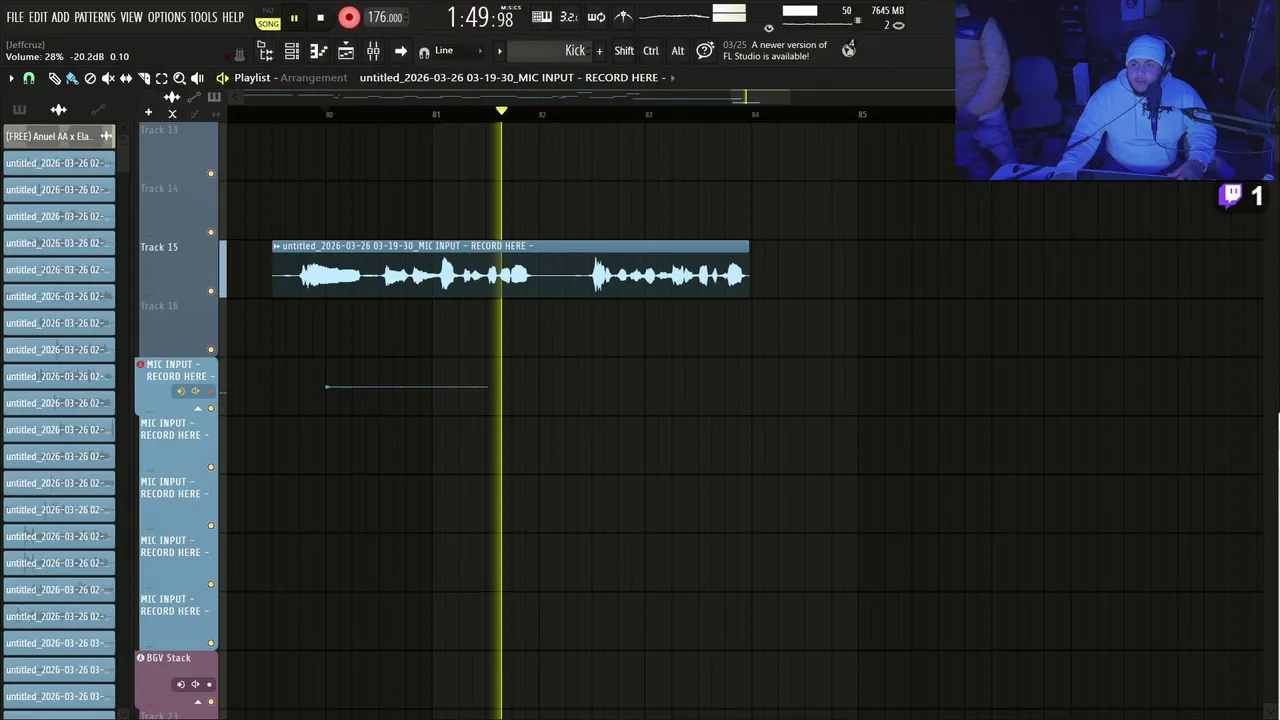Screen dimensions: 1280x720
Task: Open the EDIT menu
Action: click(x=38, y=17)
